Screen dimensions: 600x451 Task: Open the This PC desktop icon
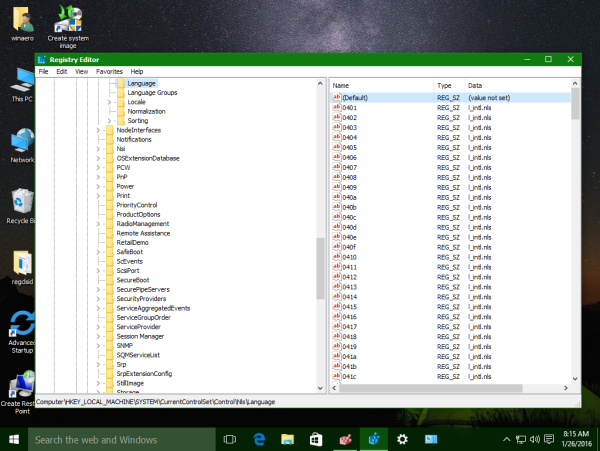click(22, 85)
